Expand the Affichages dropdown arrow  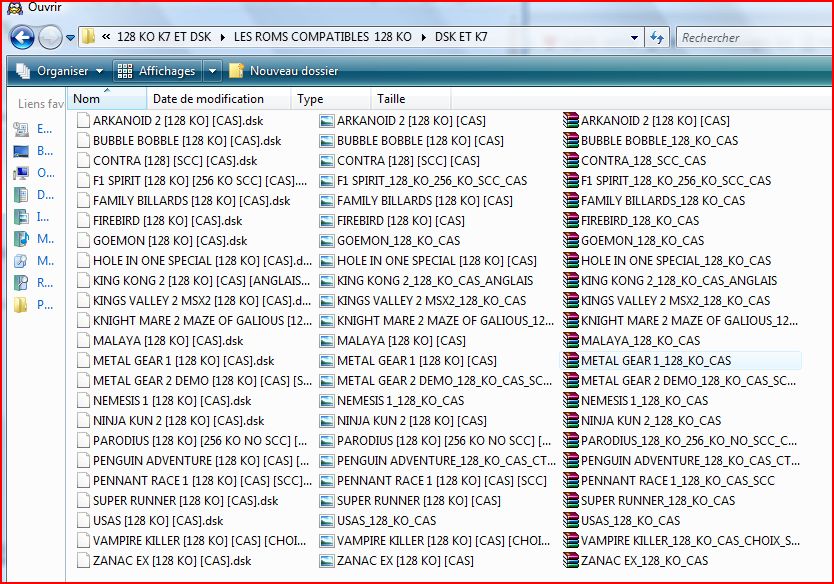(212, 71)
